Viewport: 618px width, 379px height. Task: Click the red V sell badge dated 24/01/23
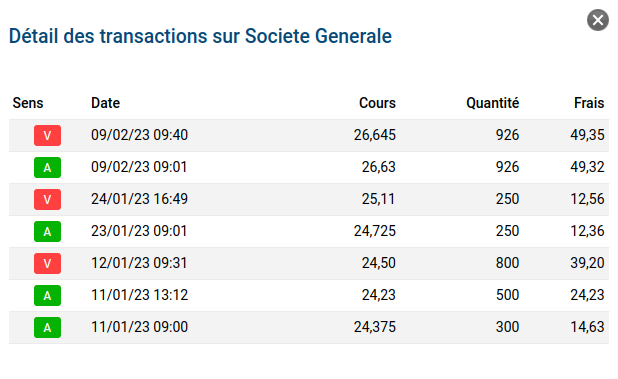point(47,199)
